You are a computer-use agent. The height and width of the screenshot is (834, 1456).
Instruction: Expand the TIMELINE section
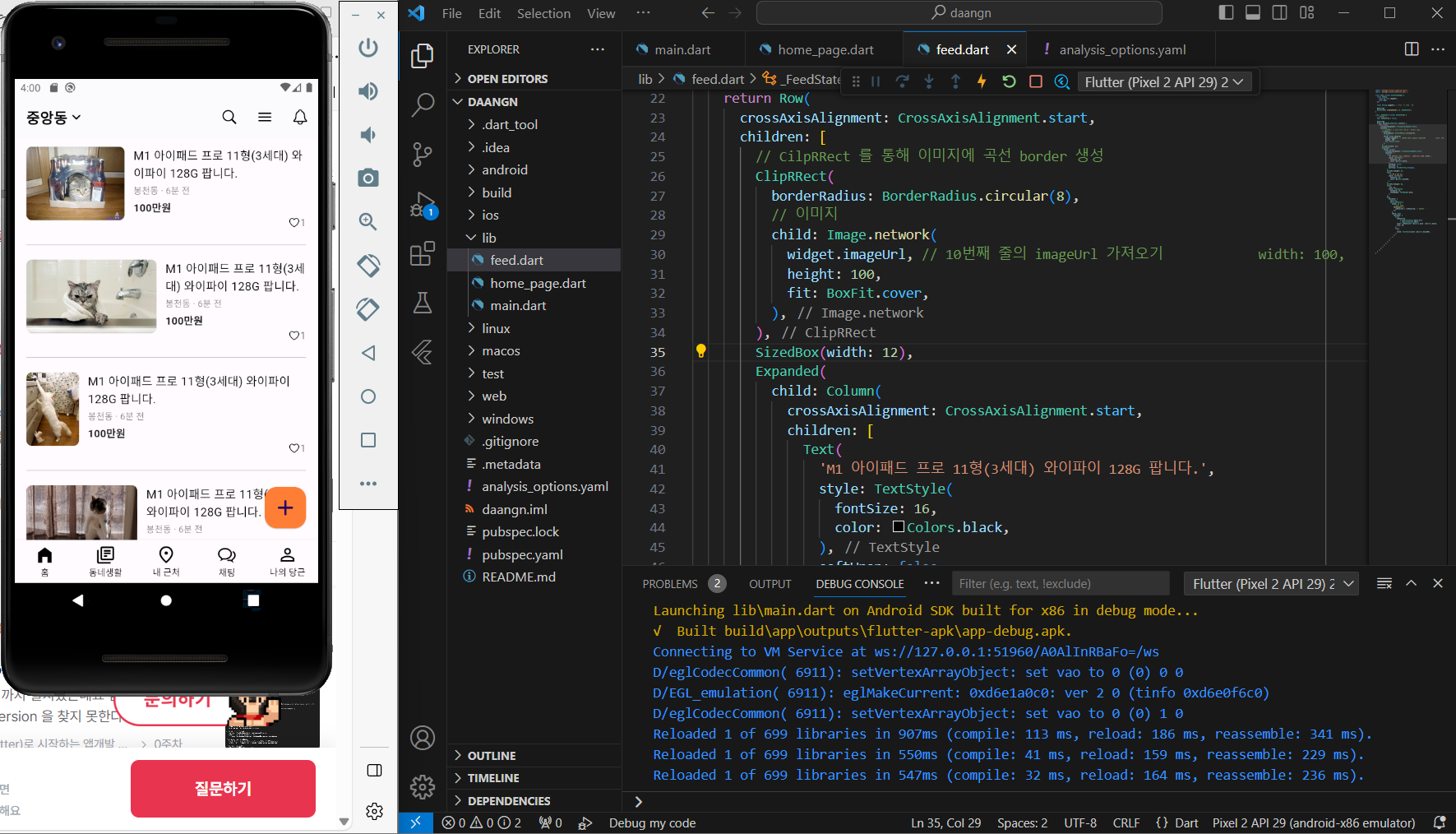click(x=493, y=778)
